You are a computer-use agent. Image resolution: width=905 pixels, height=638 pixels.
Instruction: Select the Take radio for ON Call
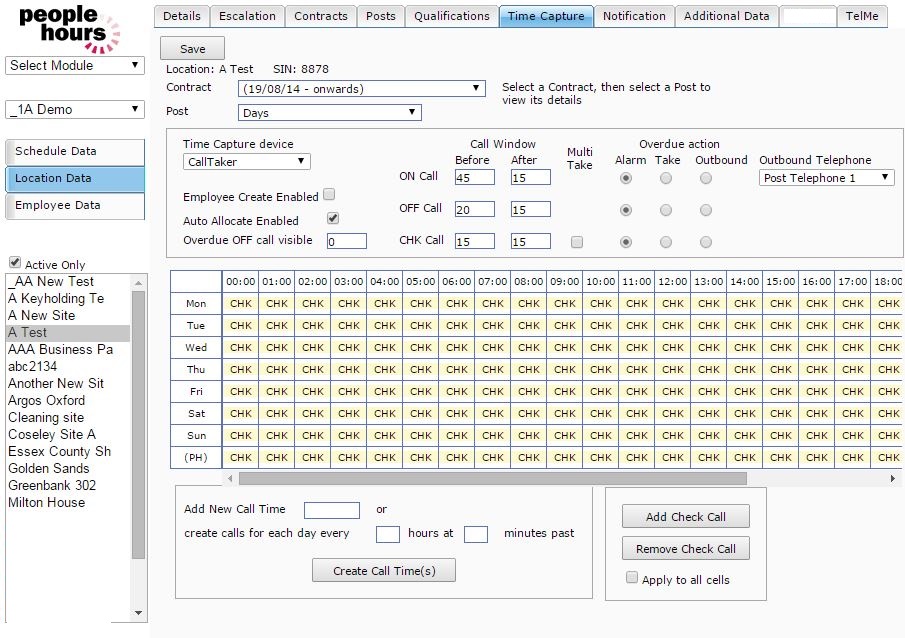click(666, 178)
